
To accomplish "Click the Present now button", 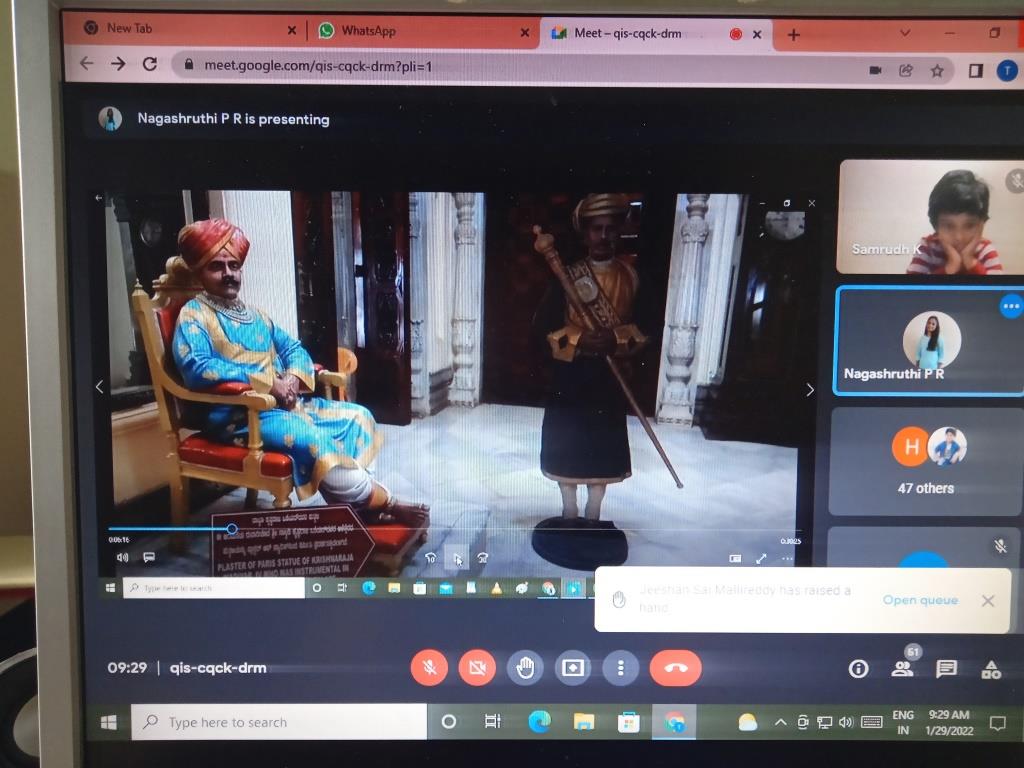I will point(573,667).
